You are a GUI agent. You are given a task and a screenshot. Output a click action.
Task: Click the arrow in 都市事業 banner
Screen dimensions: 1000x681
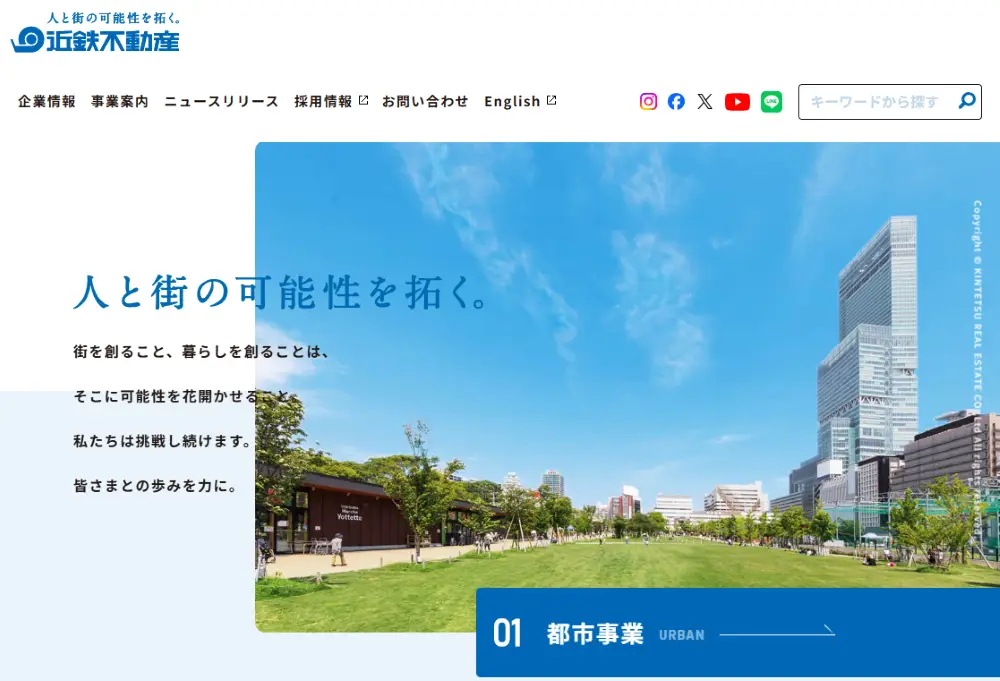coord(777,633)
